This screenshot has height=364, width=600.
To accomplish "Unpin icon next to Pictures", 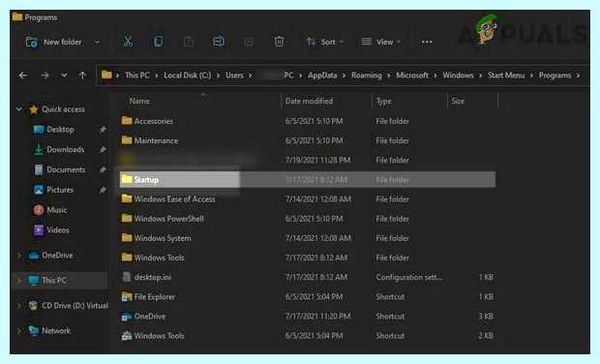I will point(103,190).
